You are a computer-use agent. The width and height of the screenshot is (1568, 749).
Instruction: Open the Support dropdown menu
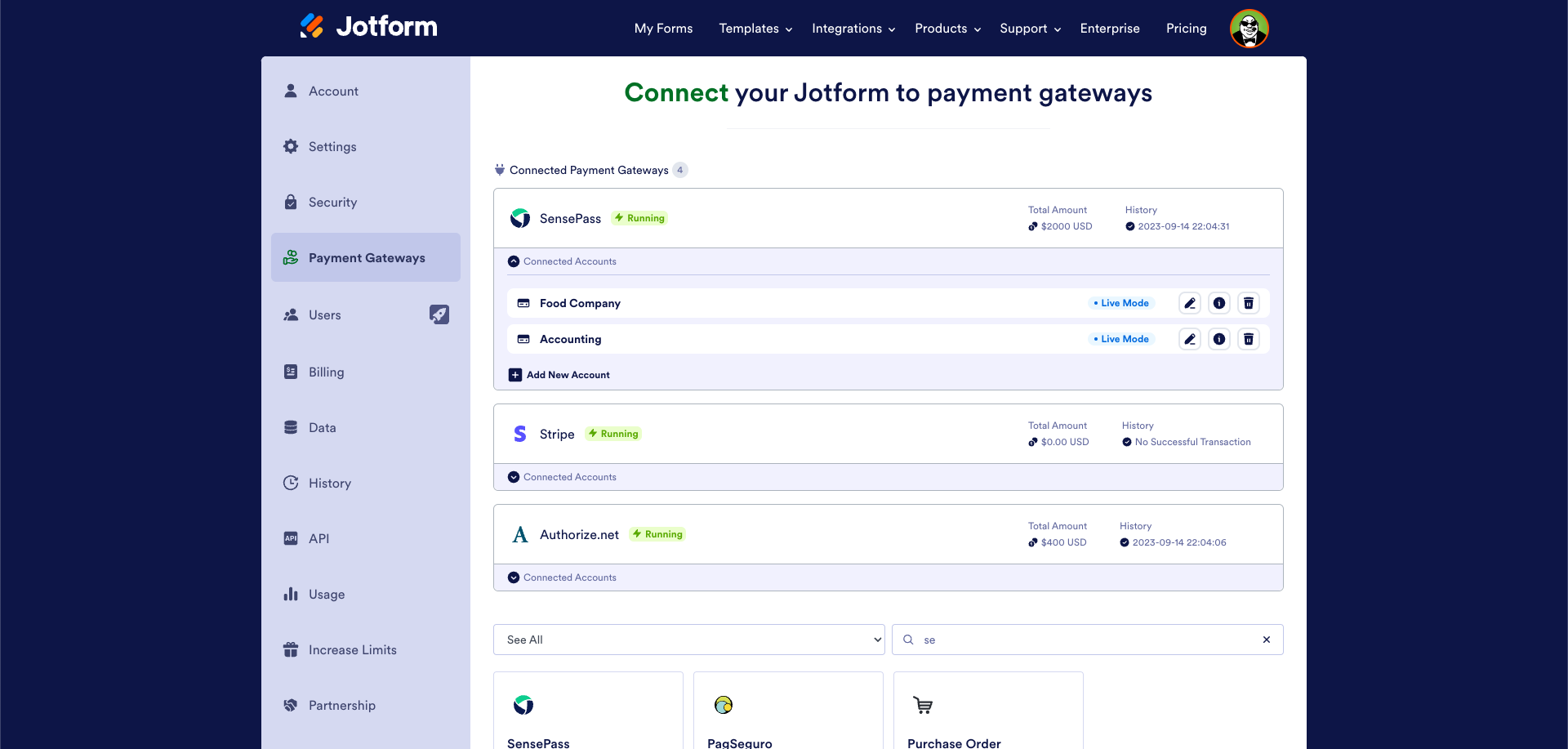pos(1030,29)
